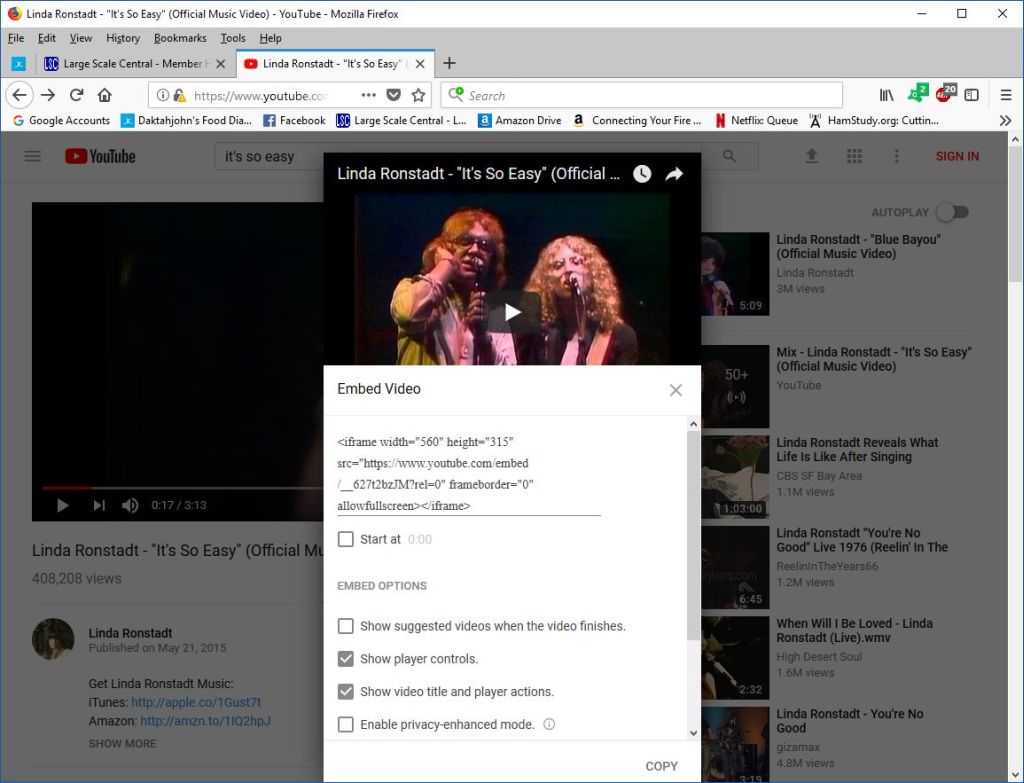The image size is (1024, 783).
Task: Toggle the Firefox sidebar view
Action: (972, 95)
